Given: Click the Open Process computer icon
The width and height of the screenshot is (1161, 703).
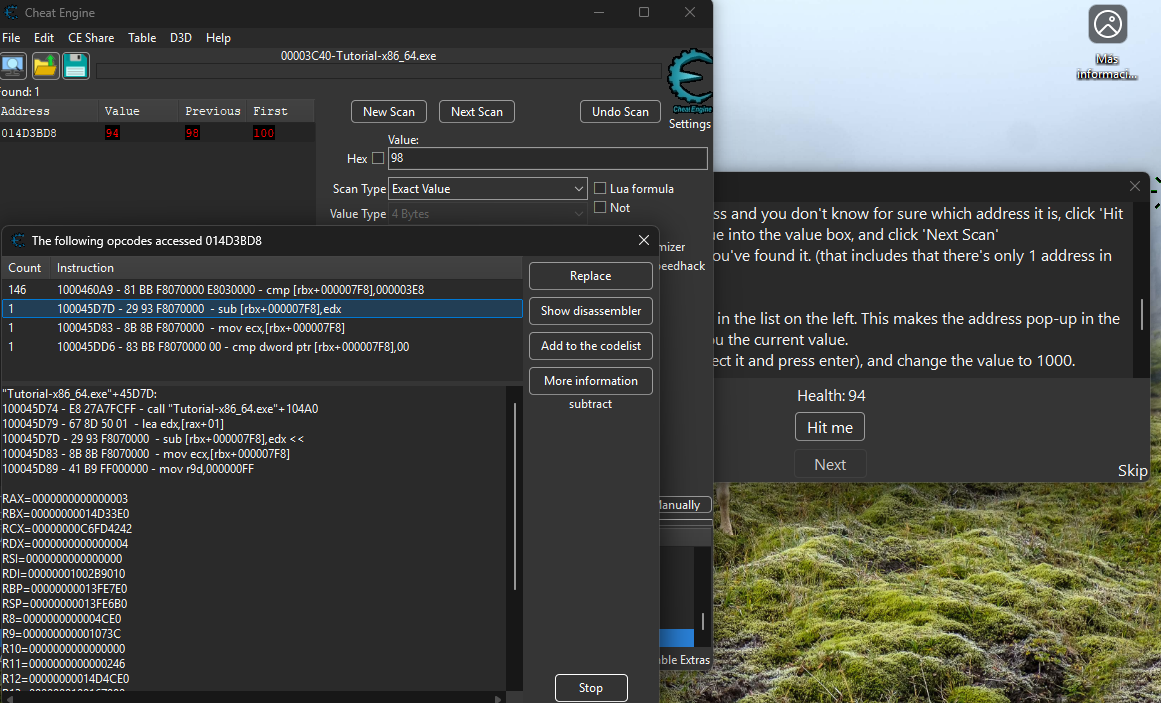Looking at the screenshot, I should pyautogui.click(x=13, y=67).
